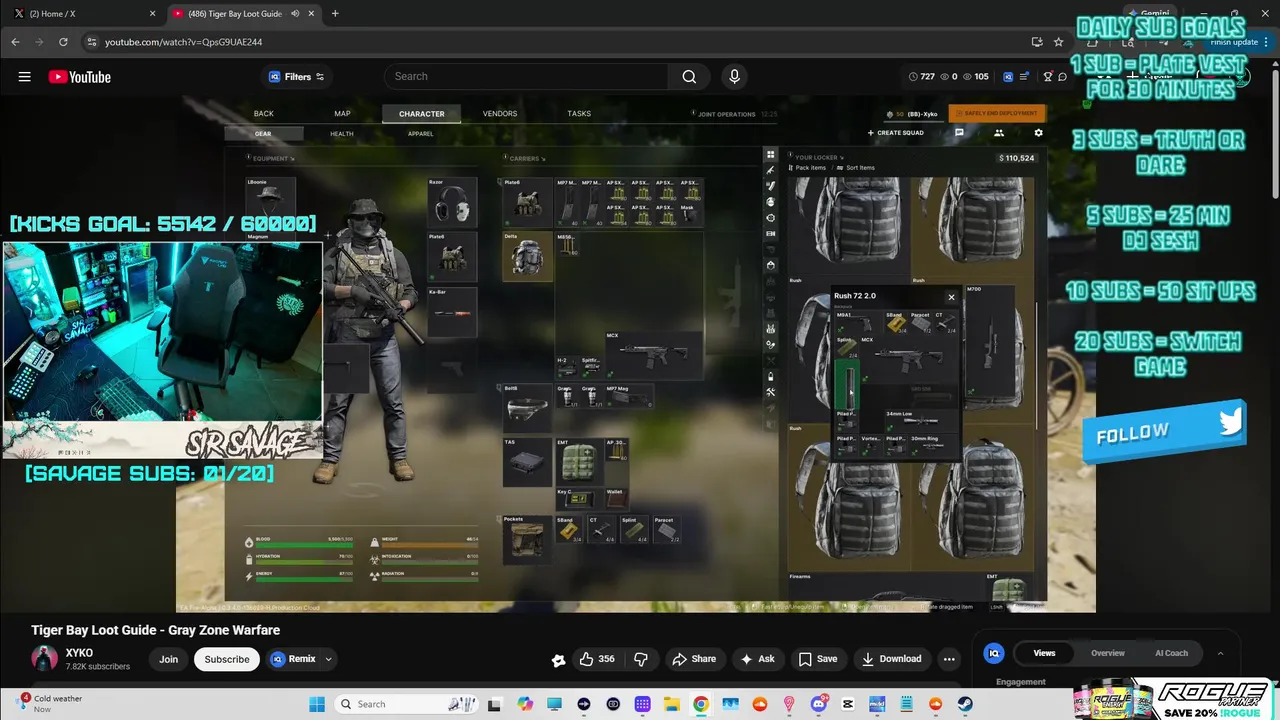The width and height of the screenshot is (1280, 720).
Task: Click the Join channel button
Action: [x=168, y=659]
